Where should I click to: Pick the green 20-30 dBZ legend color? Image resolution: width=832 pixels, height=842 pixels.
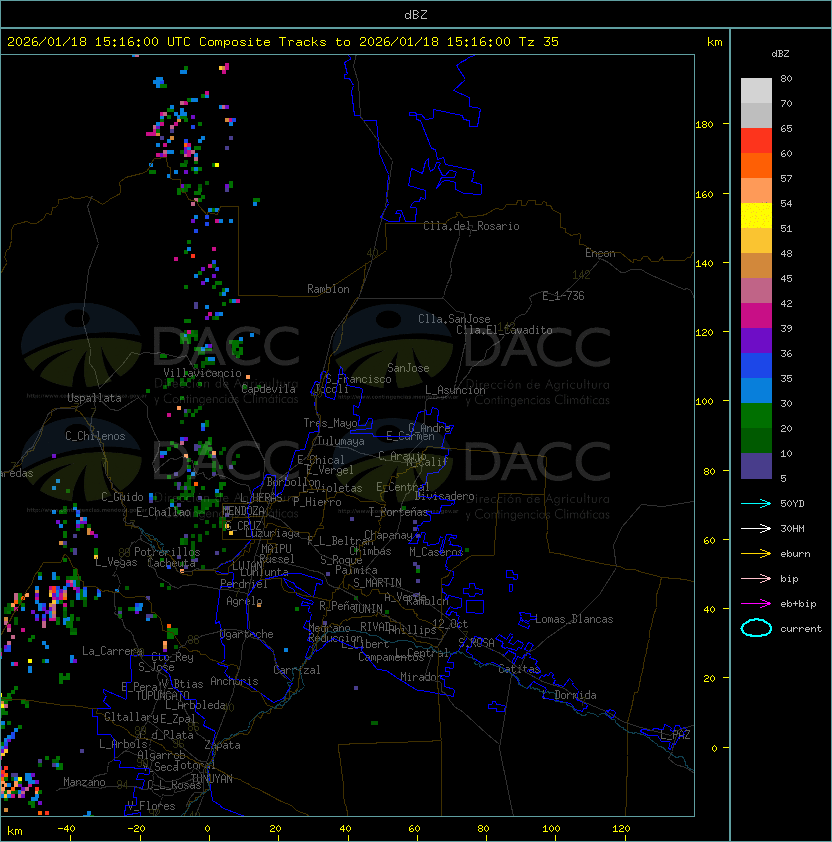(x=756, y=416)
